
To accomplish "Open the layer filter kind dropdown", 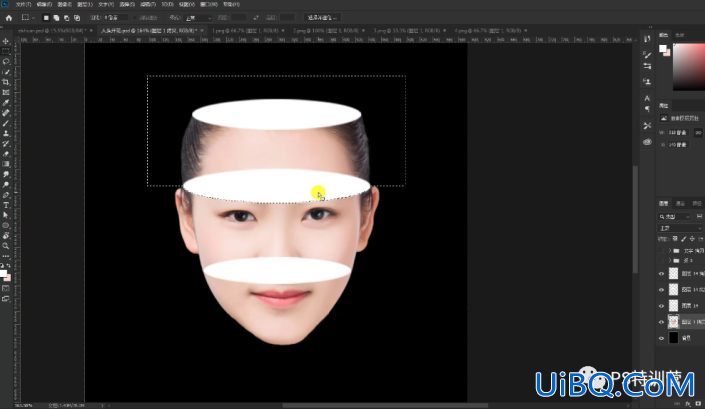I will (674, 217).
